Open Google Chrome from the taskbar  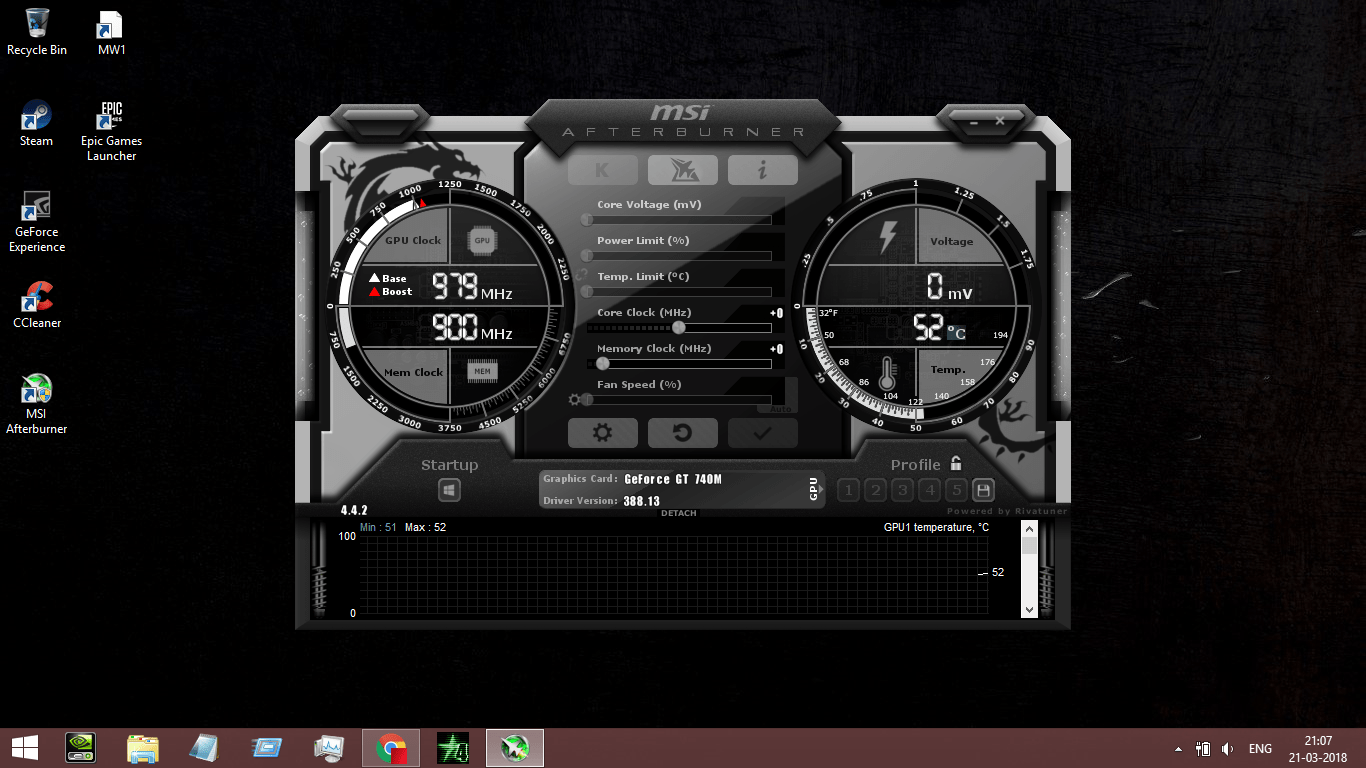coord(391,748)
